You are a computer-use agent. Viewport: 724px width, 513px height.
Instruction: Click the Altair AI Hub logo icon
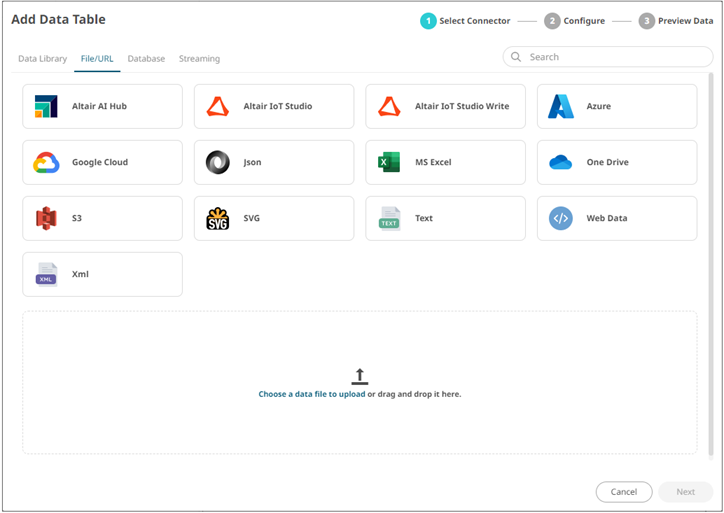click(46, 106)
